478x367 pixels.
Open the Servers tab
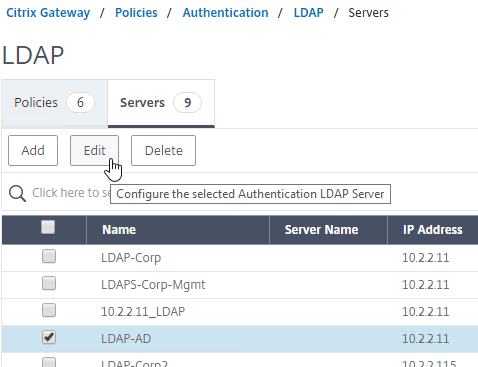(x=161, y=103)
